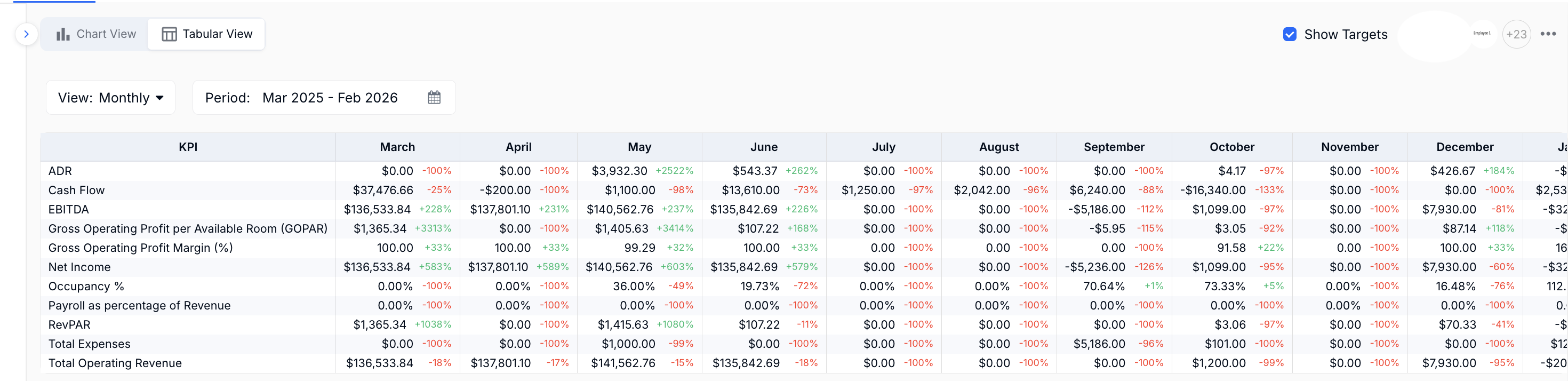Click the Employee 1 avatar
The image size is (1568, 381).
[1482, 34]
